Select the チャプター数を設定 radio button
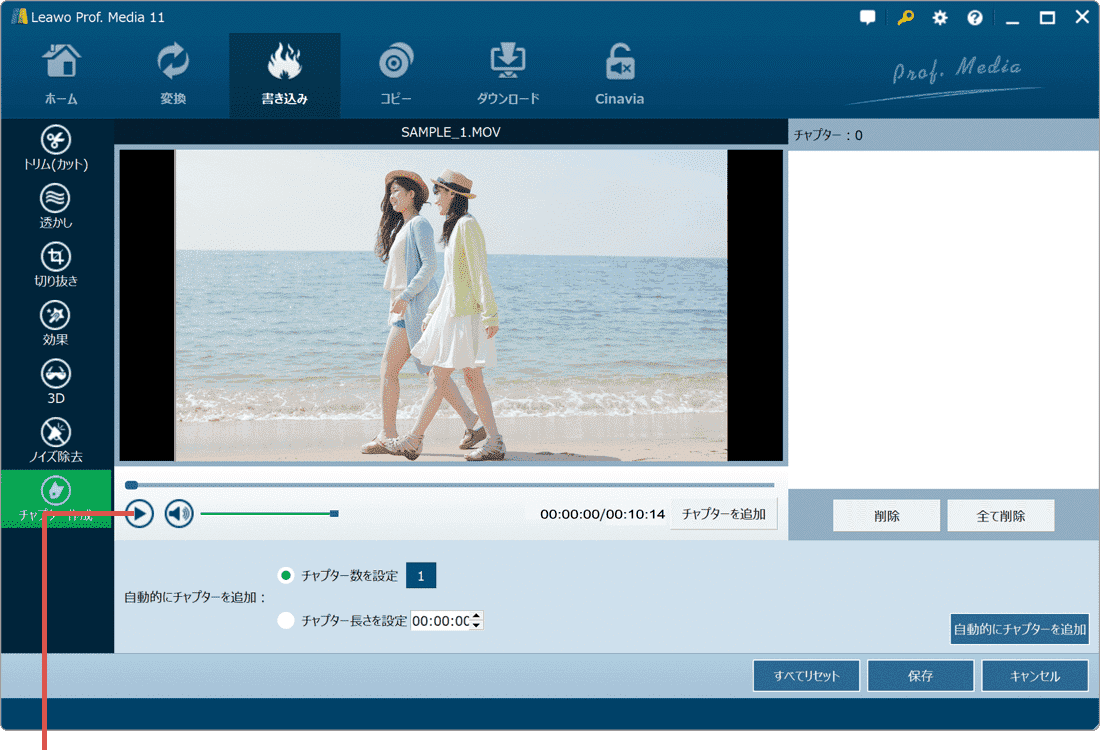The width and height of the screenshot is (1100, 750). (286, 575)
